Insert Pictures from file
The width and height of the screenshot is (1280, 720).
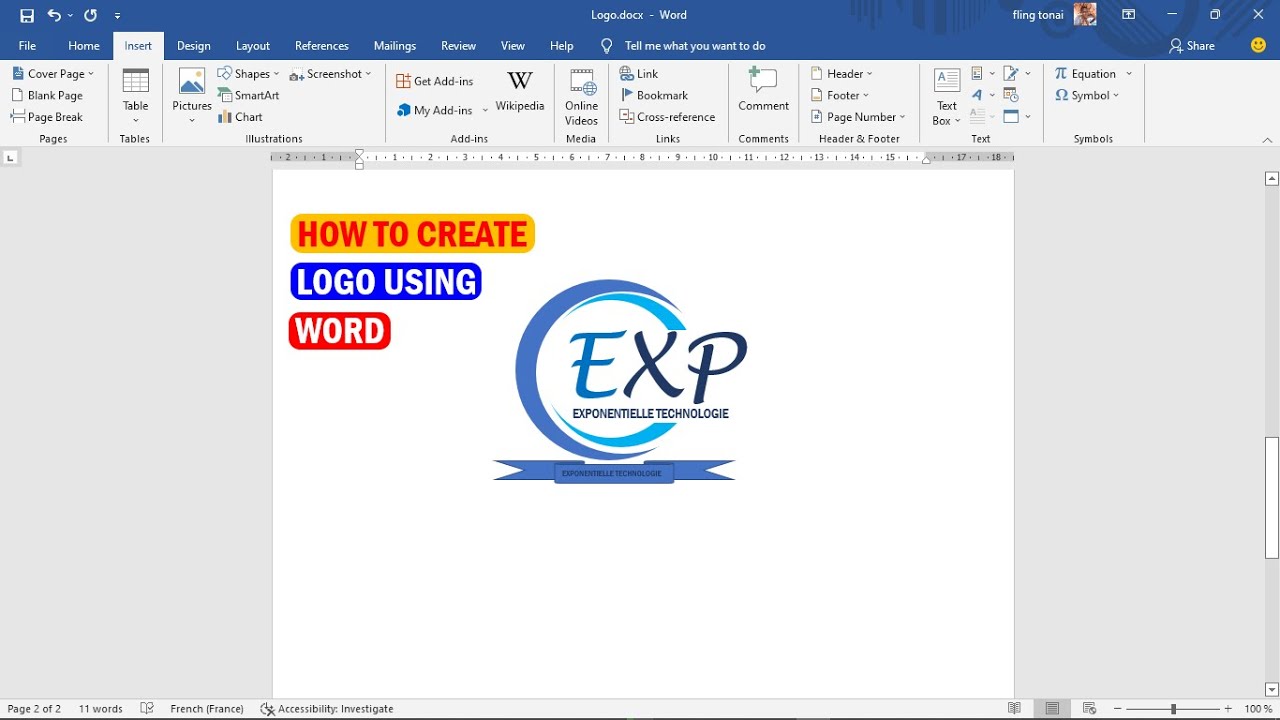(192, 97)
